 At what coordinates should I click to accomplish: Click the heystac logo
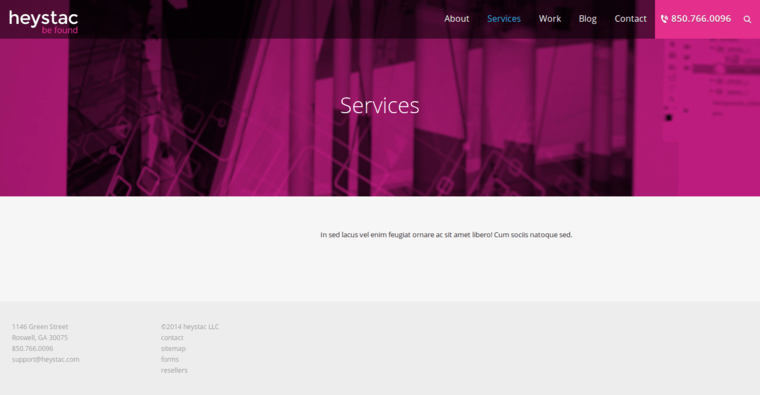coord(43,22)
